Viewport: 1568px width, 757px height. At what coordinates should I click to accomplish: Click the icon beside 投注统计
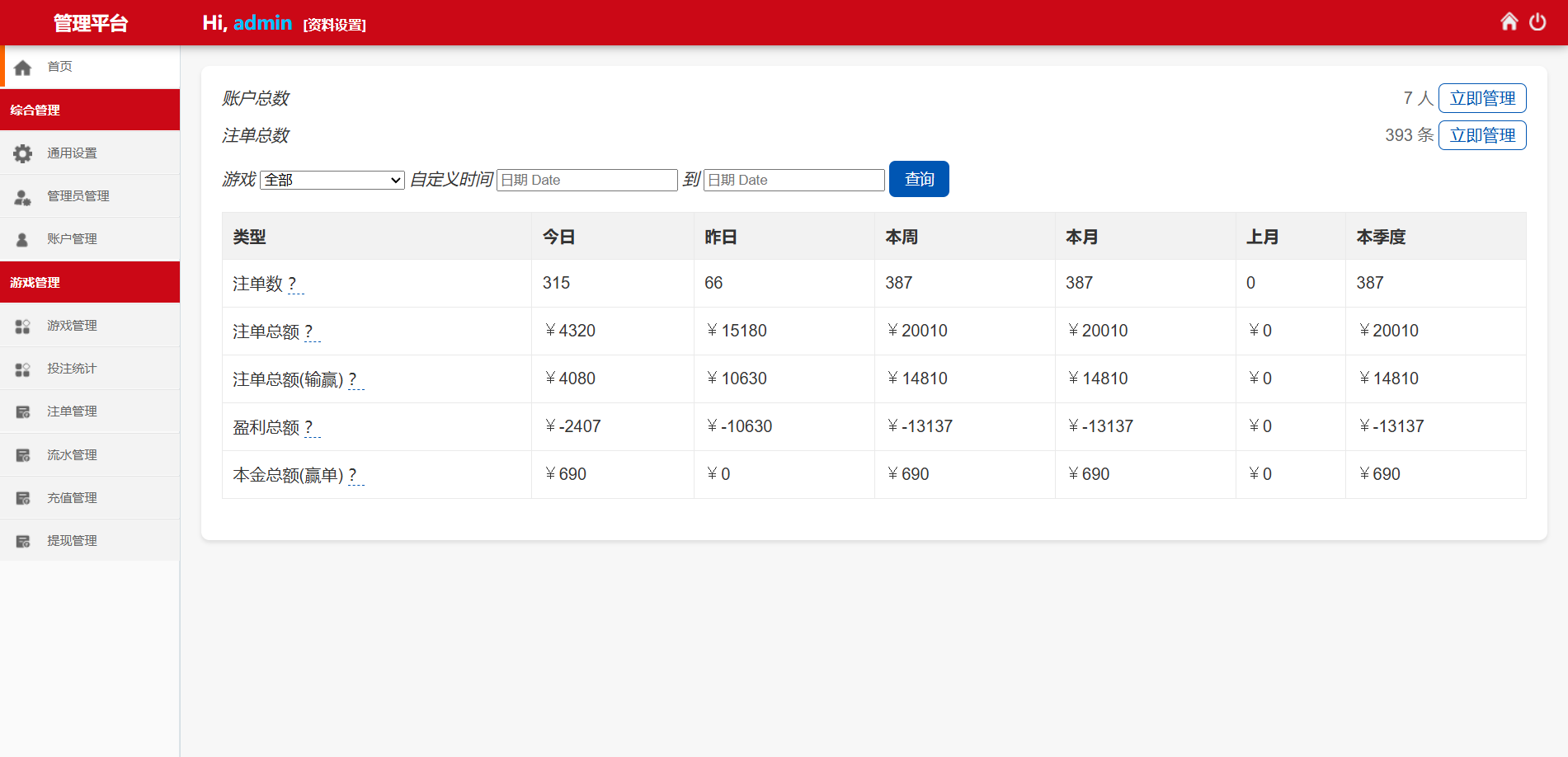(23, 369)
